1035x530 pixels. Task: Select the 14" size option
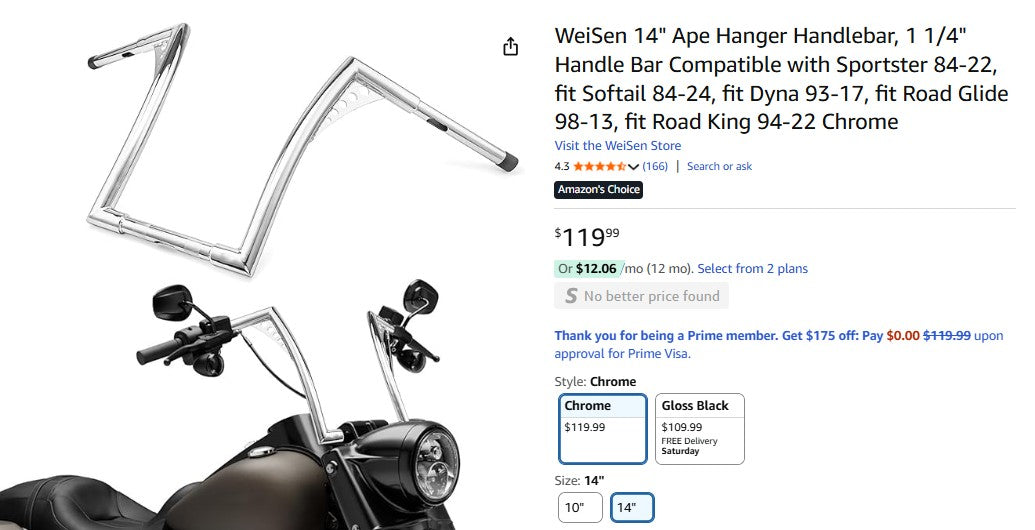coord(632,508)
